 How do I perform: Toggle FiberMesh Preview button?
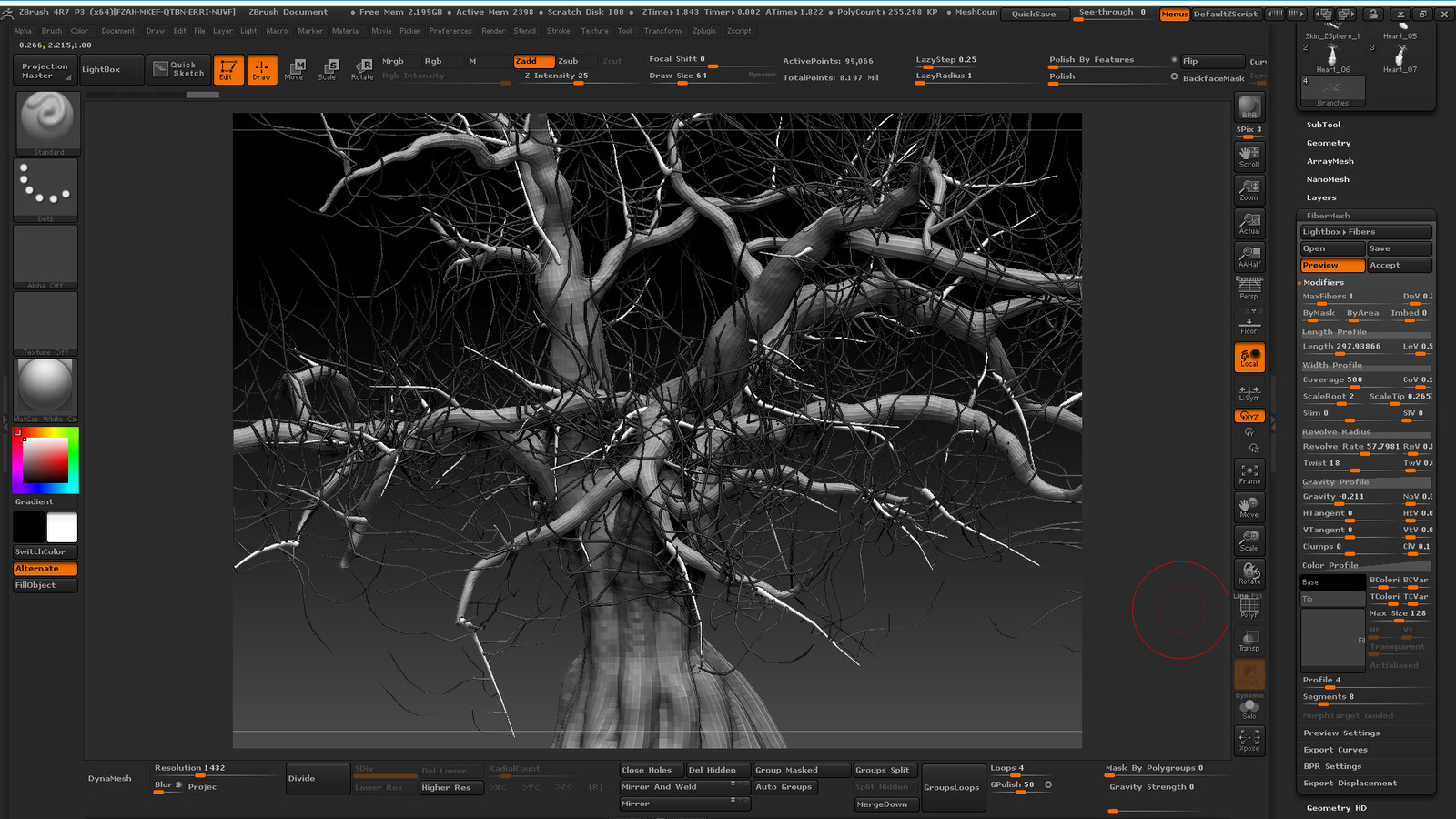point(1332,266)
